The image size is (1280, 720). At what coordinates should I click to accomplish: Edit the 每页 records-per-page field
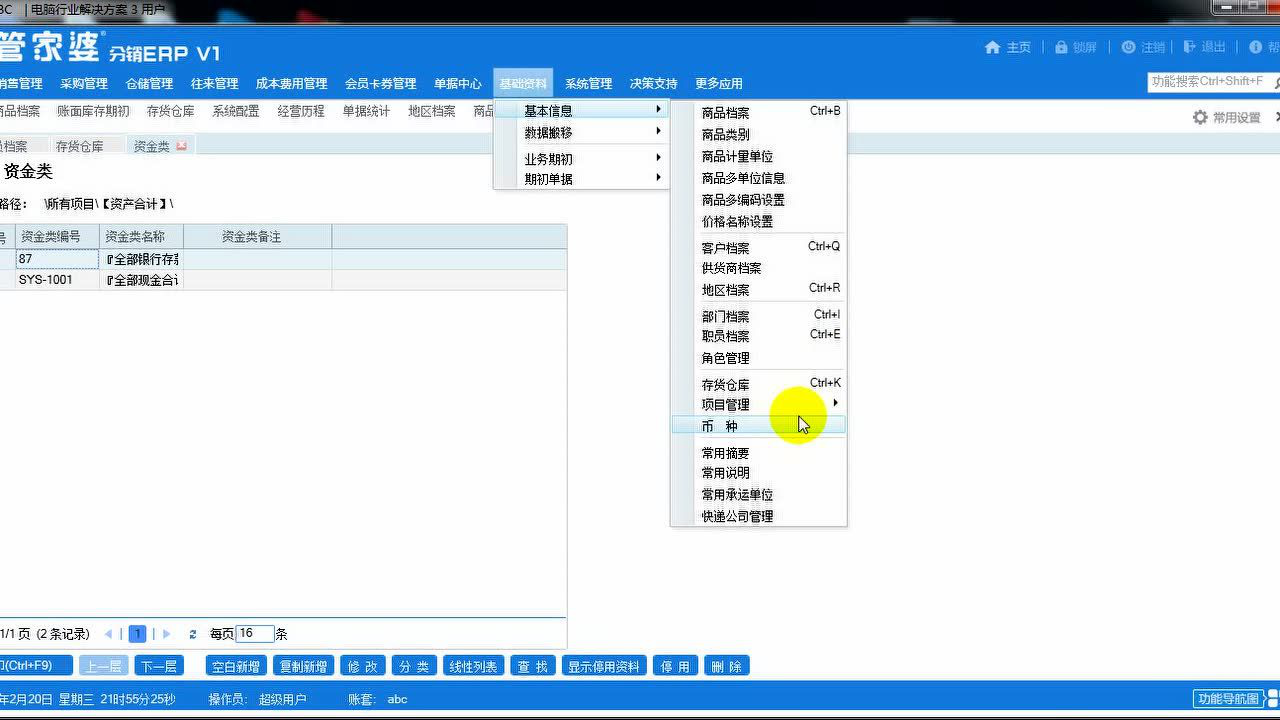pyautogui.click(x=255, y=634)
